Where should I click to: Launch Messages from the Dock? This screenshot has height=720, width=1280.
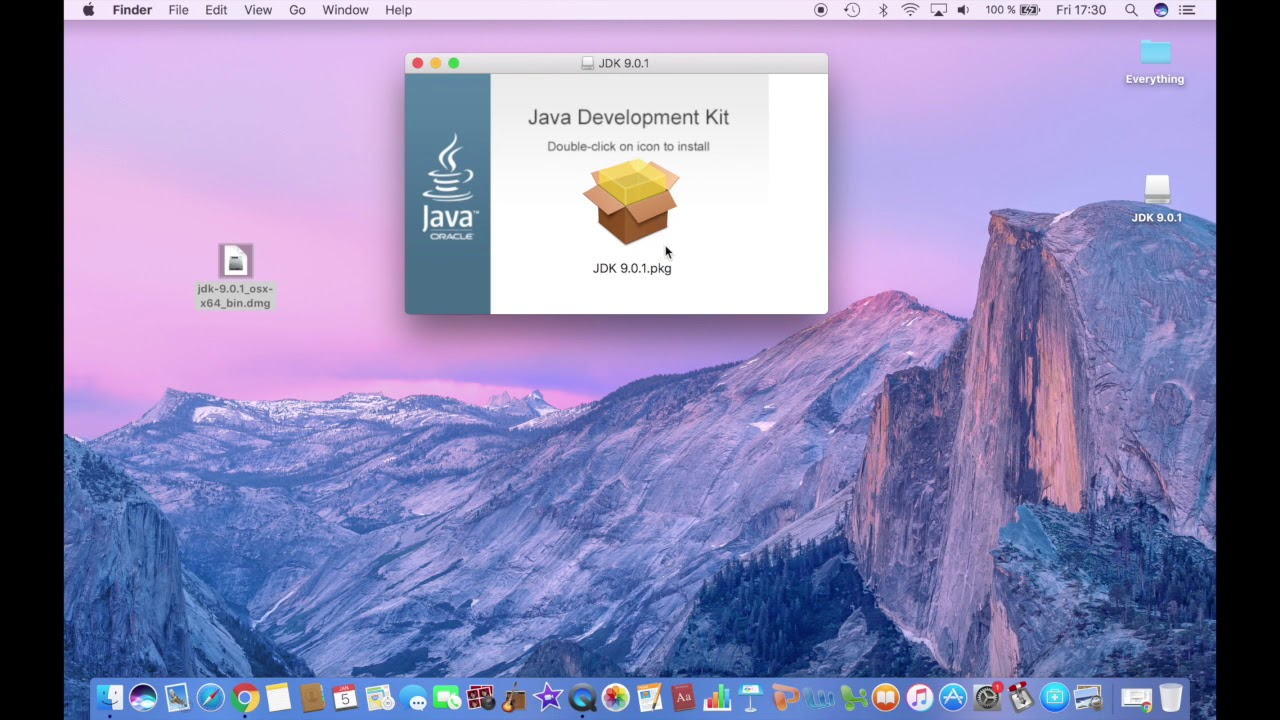(x=413, y=697)
